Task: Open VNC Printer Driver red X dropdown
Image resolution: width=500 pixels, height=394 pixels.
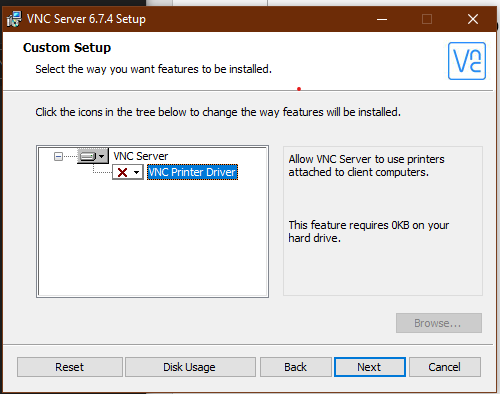Action: click(x=128, y=172)
